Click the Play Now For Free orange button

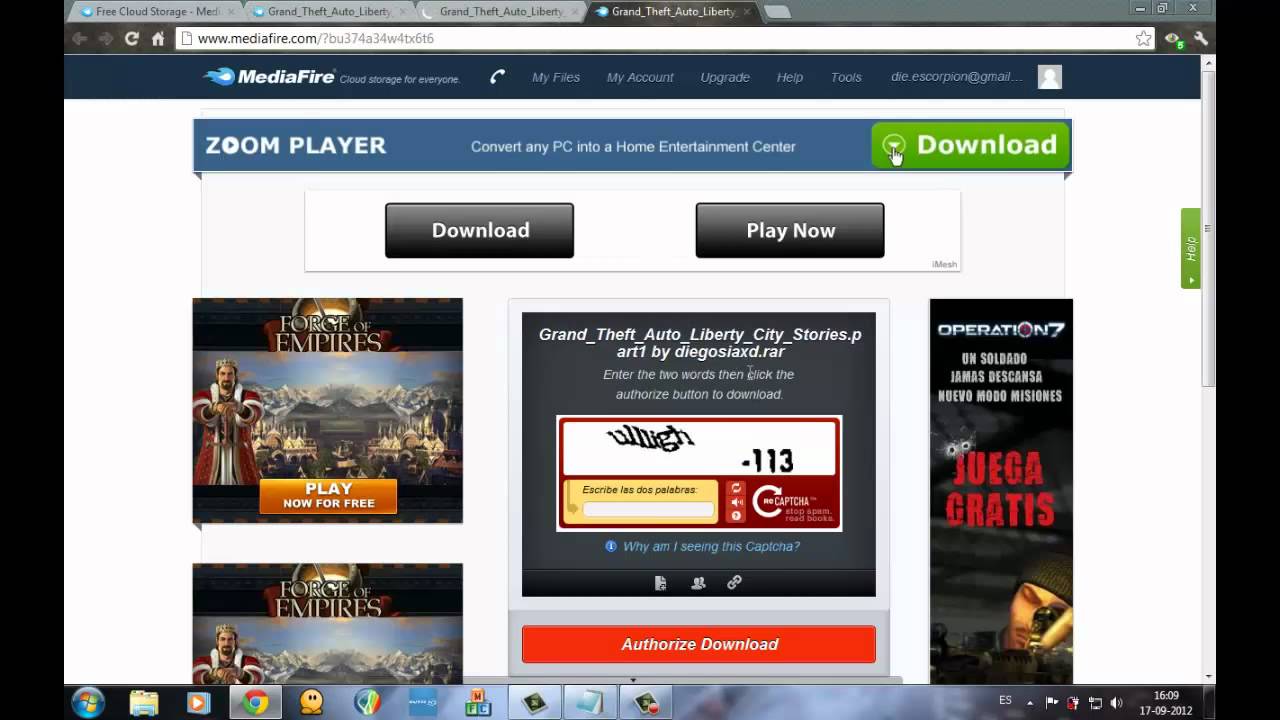click(328, 496)
